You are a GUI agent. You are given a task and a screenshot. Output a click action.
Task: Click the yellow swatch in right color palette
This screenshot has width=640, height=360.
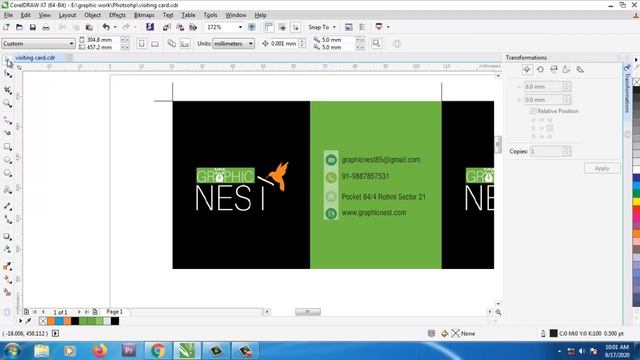636,202
